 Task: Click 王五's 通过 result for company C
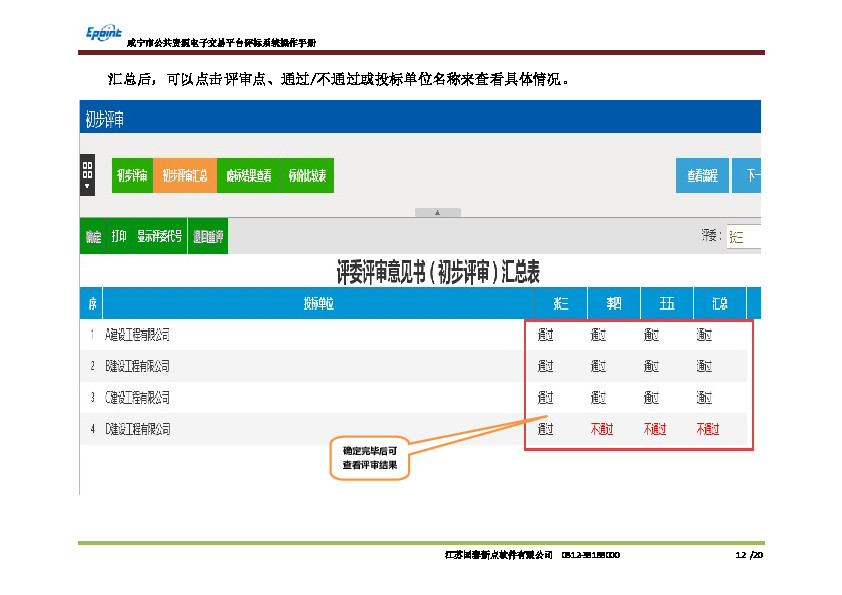(652, 398)
